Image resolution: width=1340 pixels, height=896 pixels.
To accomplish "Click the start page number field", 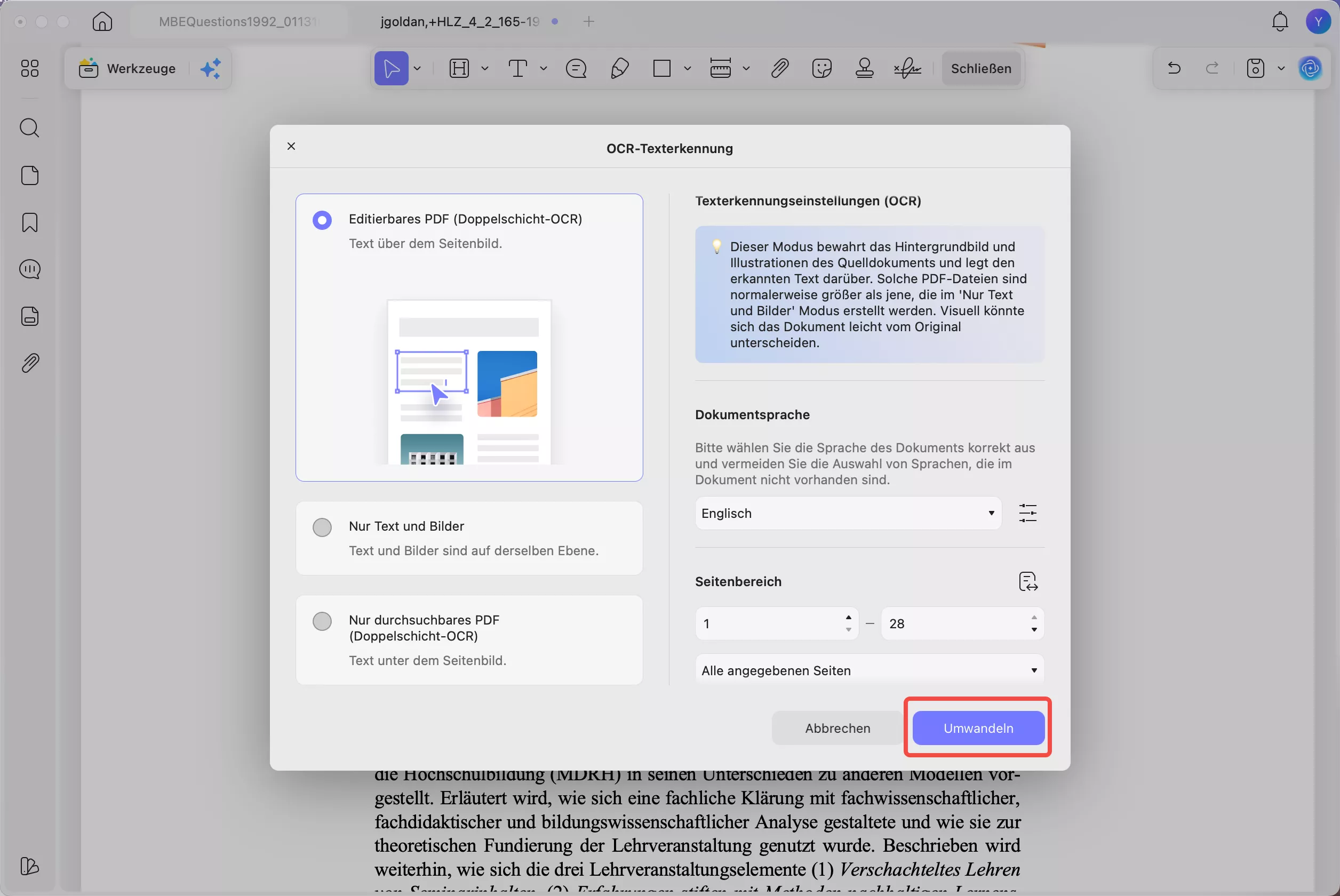I will click(769, 623).
